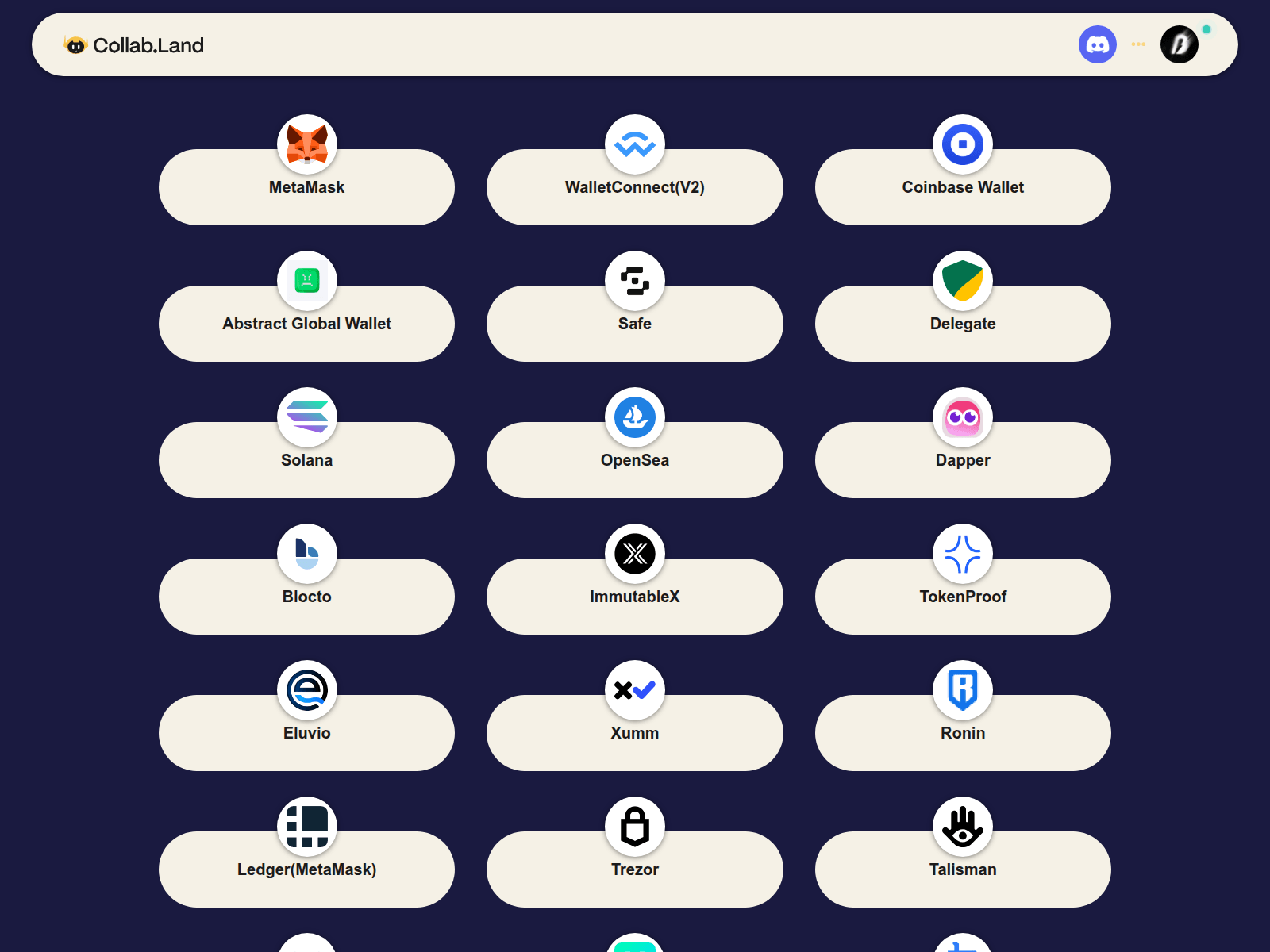Viewport: 1270px width, 952px height.
Task: Choose the Ledger(MetaMask) option
Action: (307, 869)
